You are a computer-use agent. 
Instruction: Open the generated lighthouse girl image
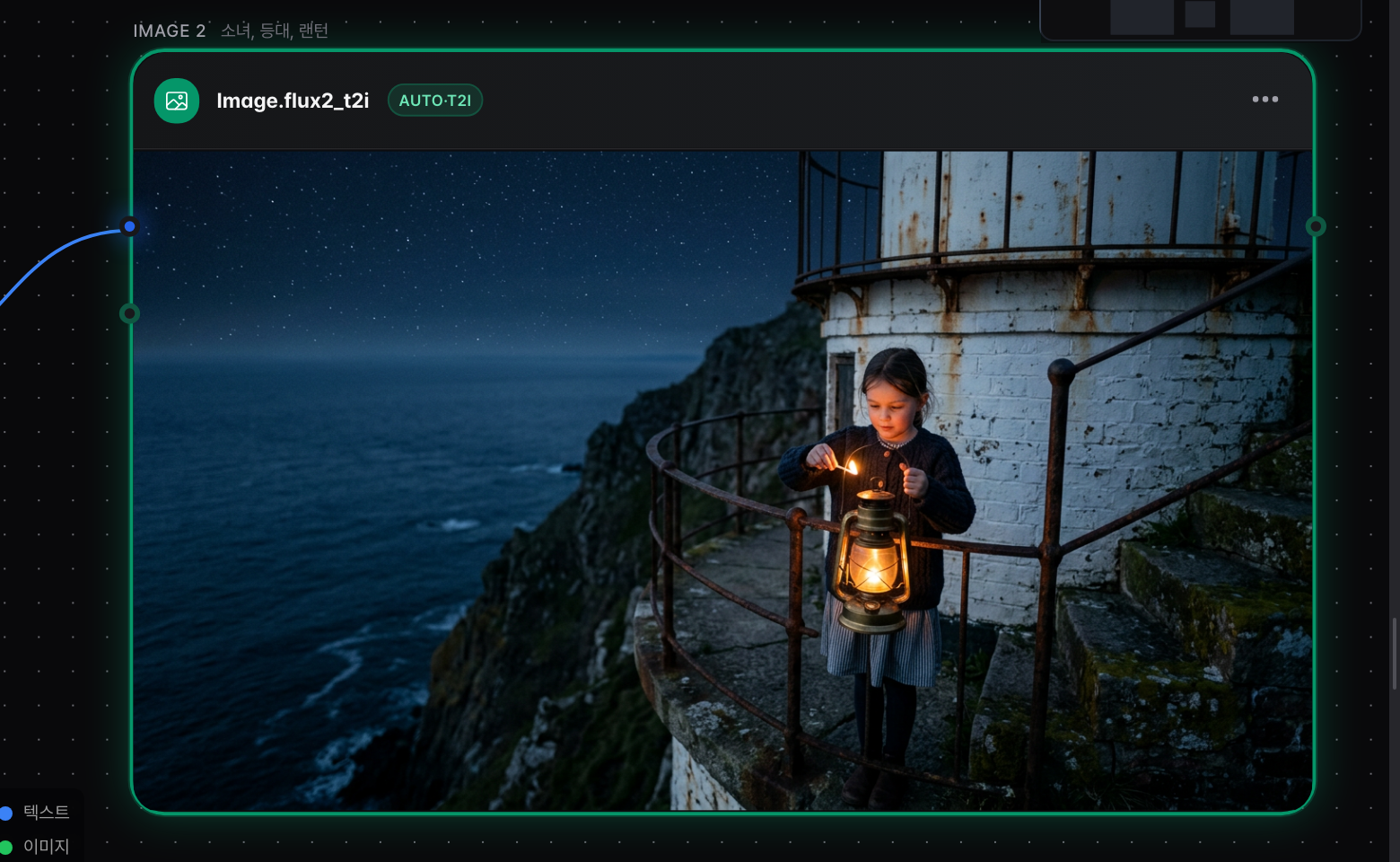(722, 480)
